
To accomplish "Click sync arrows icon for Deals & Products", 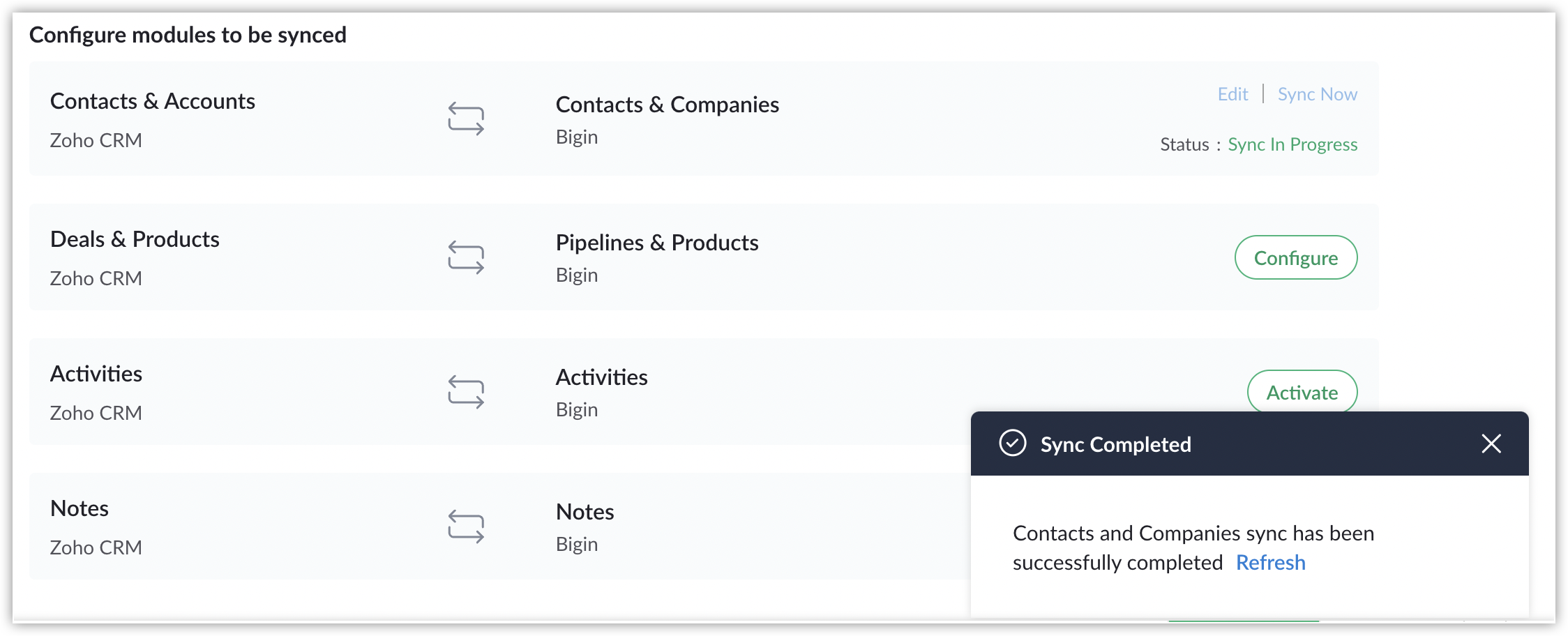I will 466,257.
